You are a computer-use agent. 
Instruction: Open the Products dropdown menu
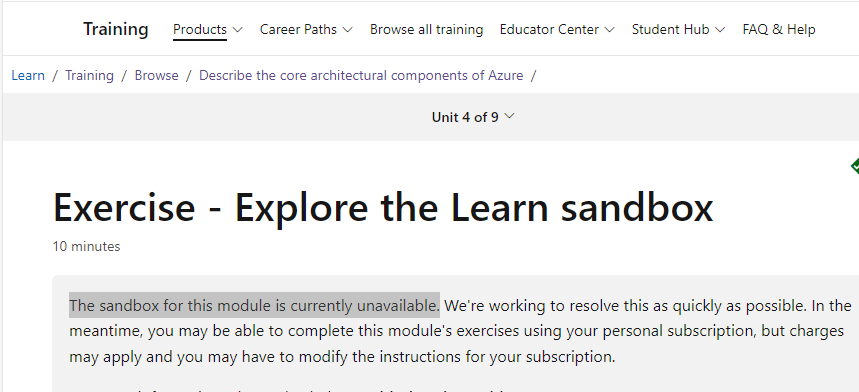click(208, 30)
